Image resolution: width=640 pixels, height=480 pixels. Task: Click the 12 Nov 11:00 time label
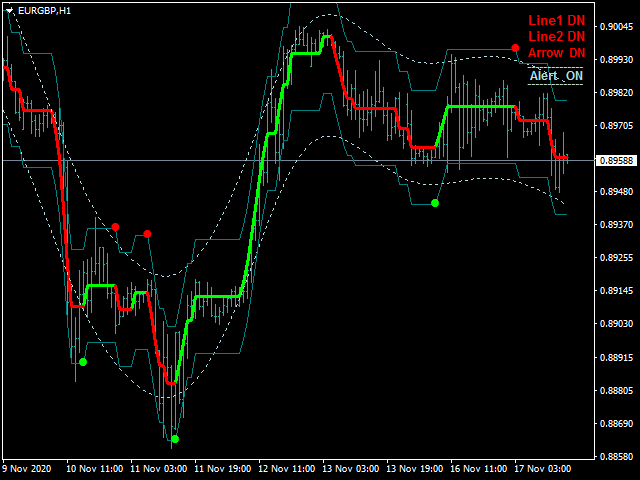pyautogui.click(x=285, y=468)
